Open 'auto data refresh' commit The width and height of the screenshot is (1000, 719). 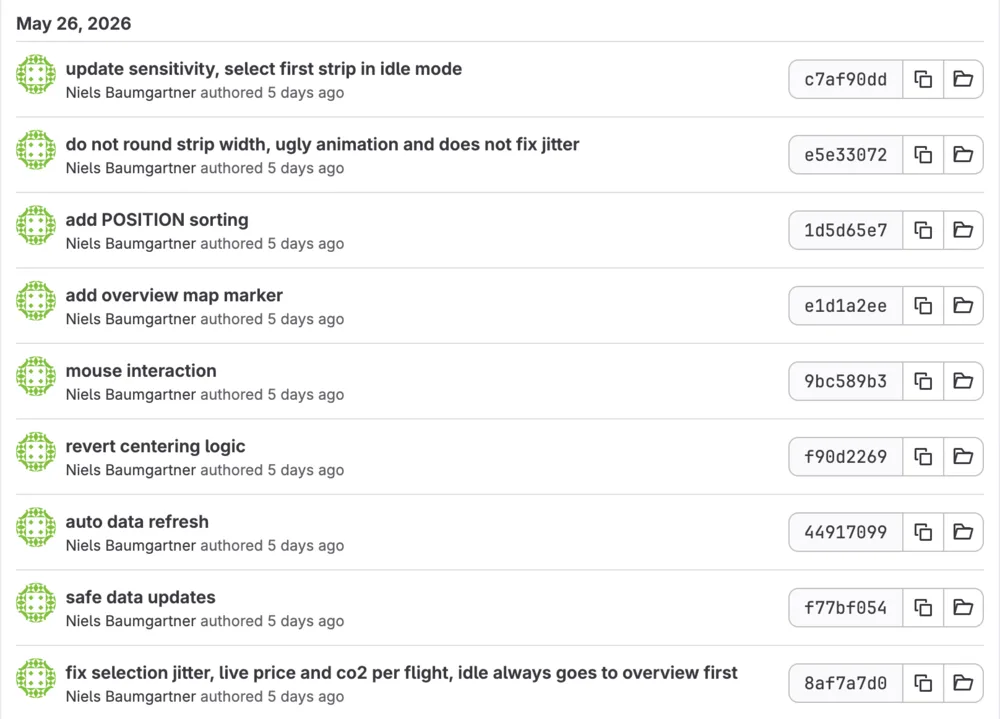(137, 522)
